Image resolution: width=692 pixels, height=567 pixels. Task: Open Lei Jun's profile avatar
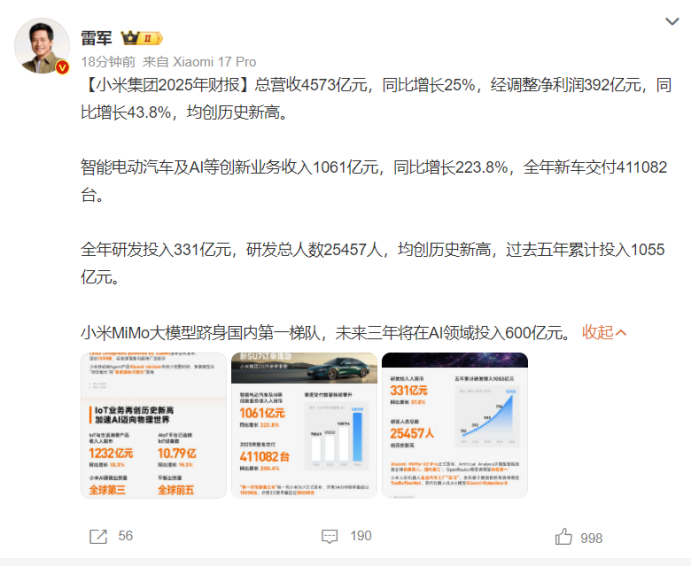pyautogui.click(x=42, y=46)
